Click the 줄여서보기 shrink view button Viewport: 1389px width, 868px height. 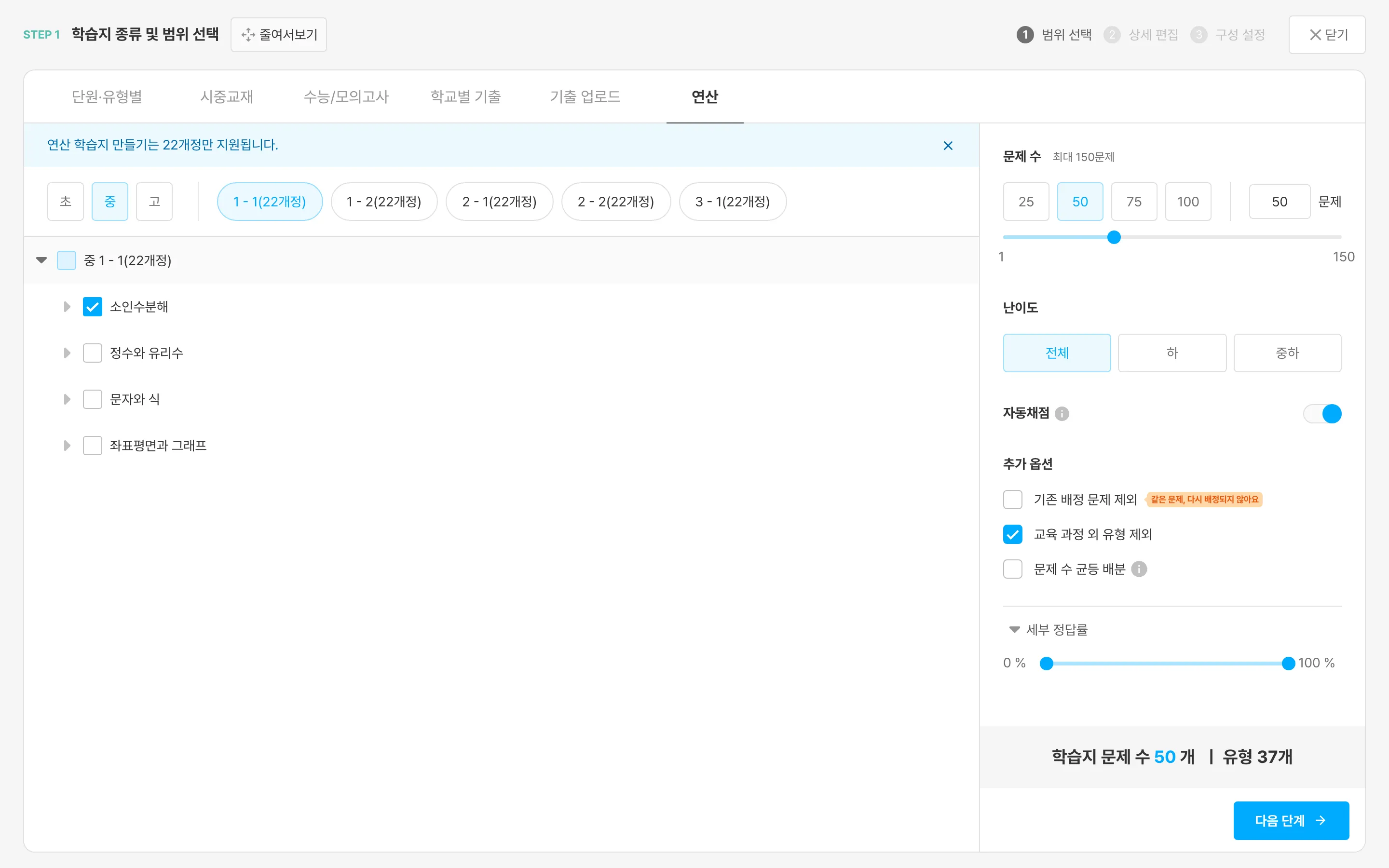[x=279, y=34]
